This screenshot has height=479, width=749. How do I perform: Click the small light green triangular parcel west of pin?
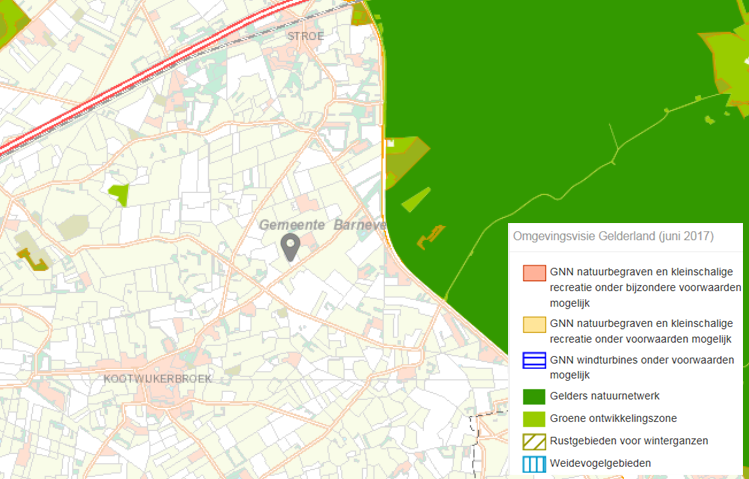pyautogui.click(x=120, y=194)
